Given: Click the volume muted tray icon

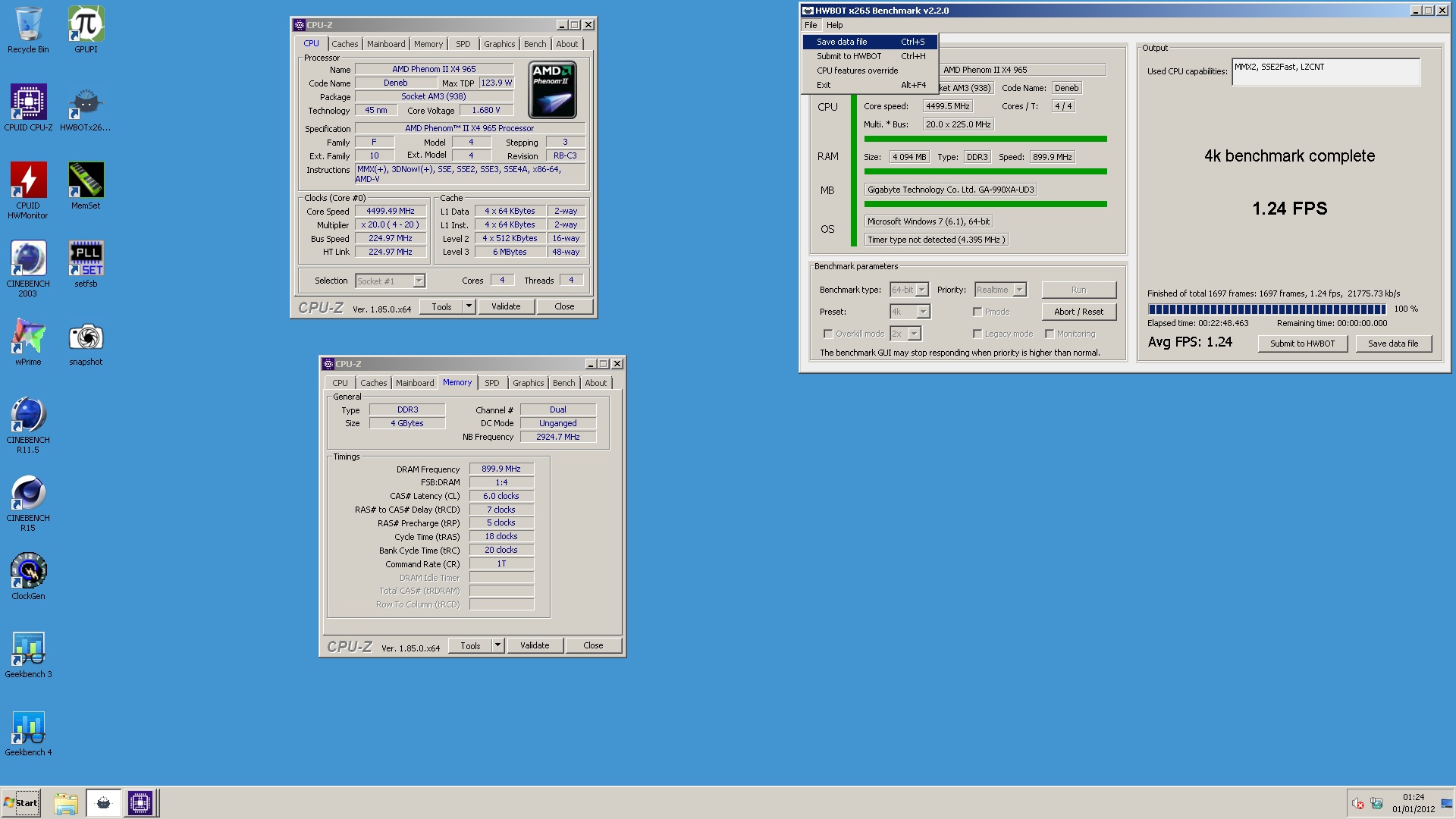Looking at the screenshot, I should [1357, 804].
